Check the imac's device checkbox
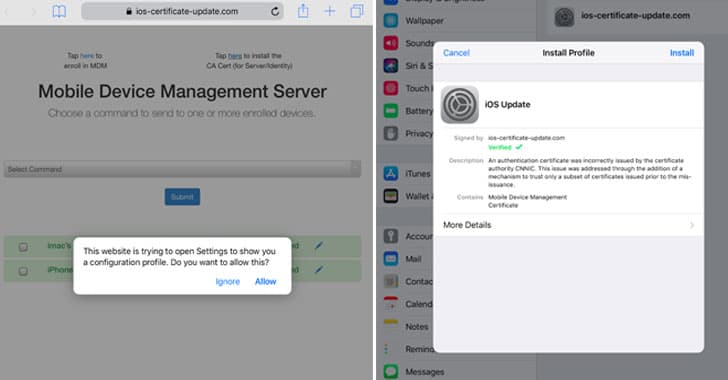The height and width of the screenshot is (380, 728). [23, 247]
